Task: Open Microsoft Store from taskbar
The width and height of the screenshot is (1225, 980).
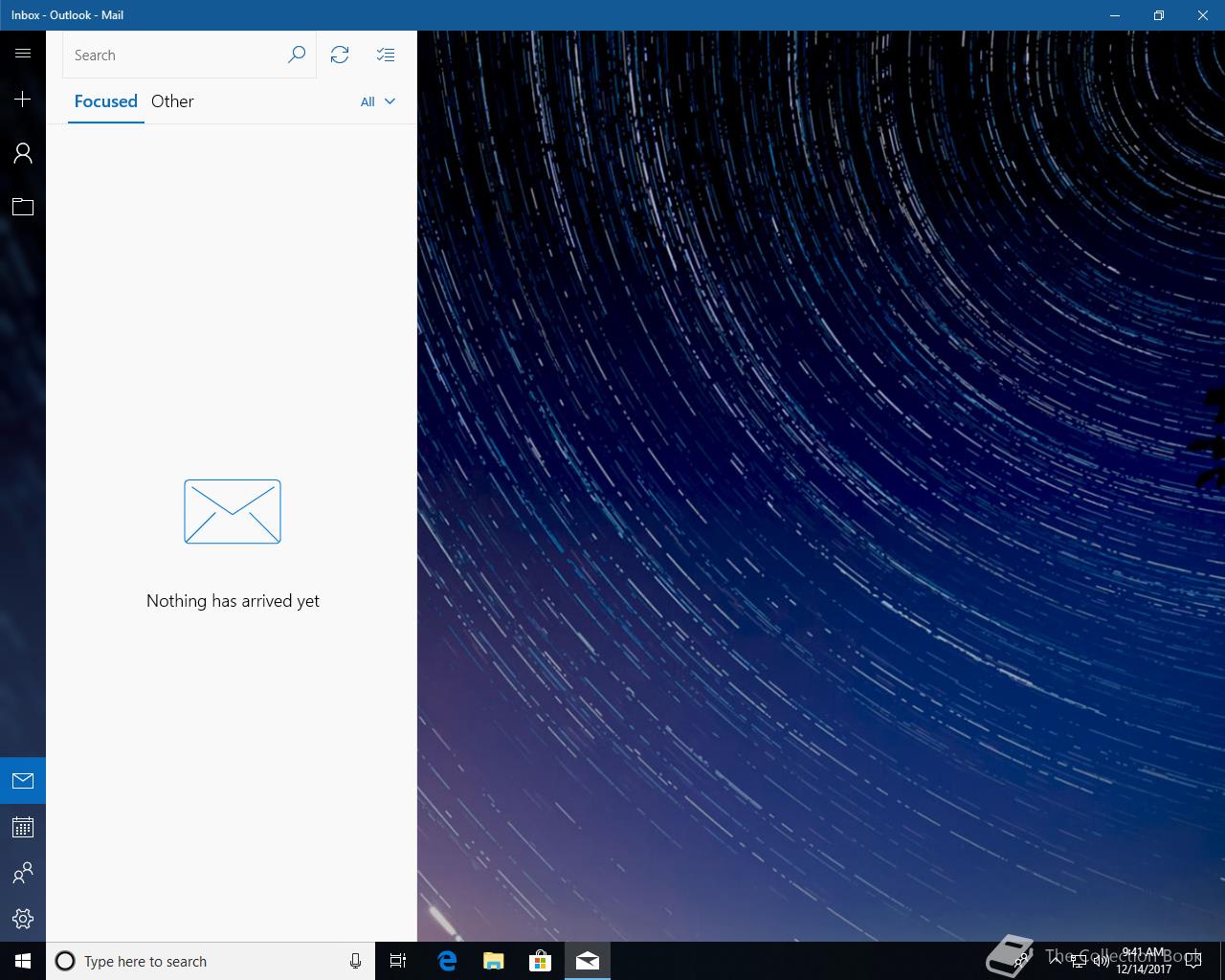Action: coord(541,961)
